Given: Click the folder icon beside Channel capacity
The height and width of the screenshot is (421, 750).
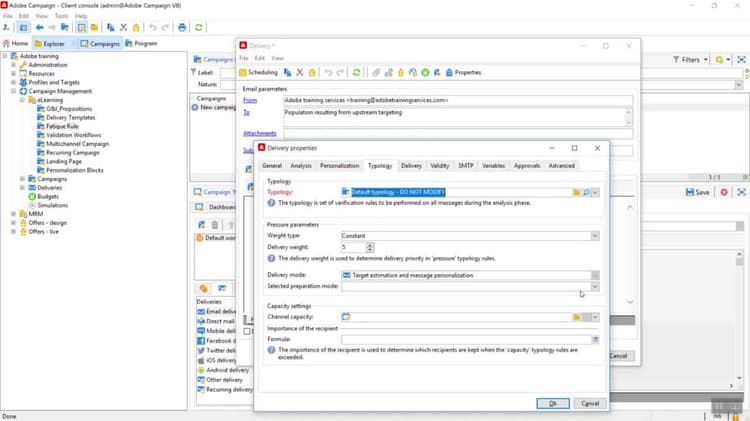Looking at the screenshot, I should click(x=576, y=317).
